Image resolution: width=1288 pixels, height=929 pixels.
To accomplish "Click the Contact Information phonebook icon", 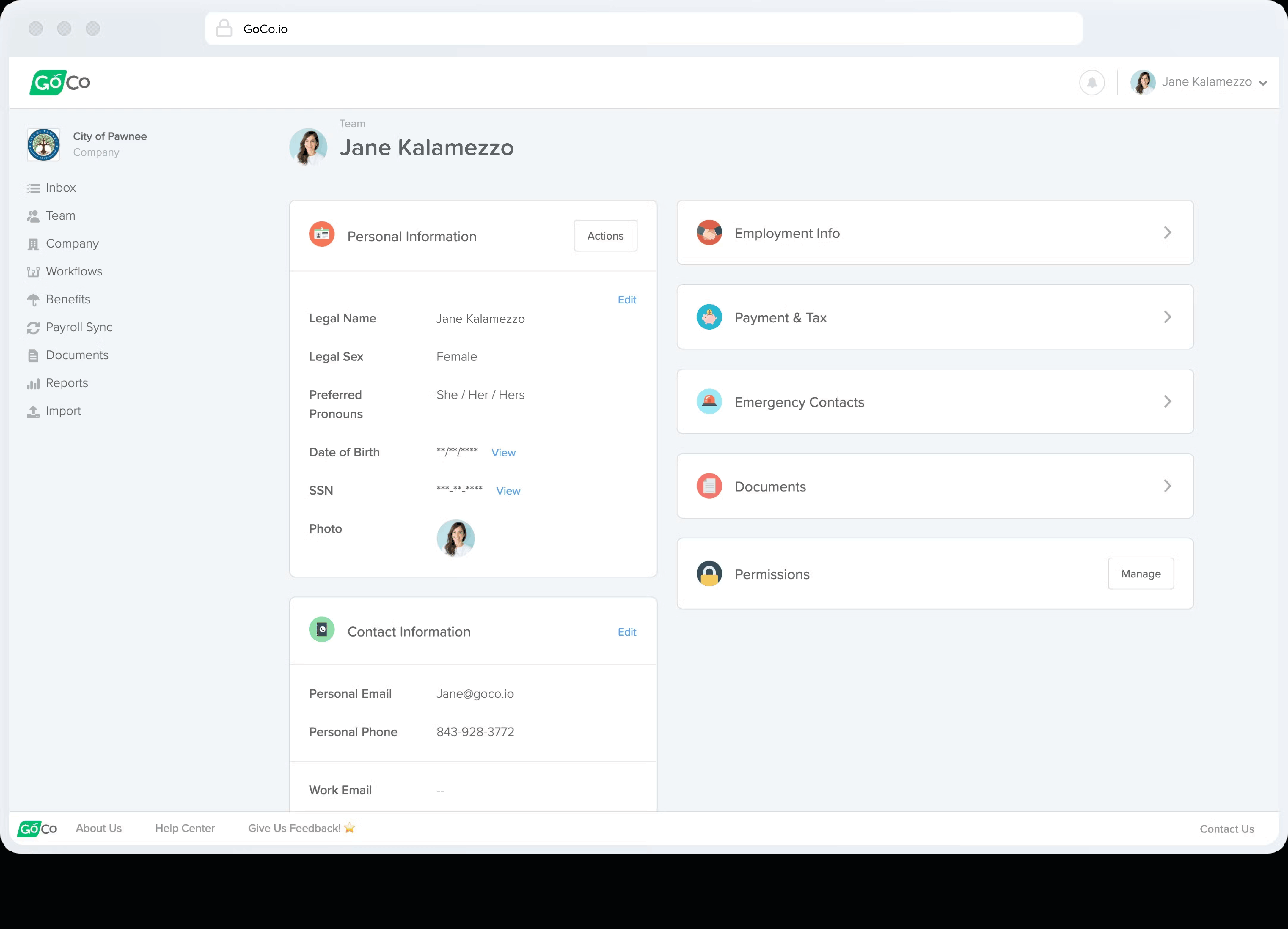I will coord(321,630).
